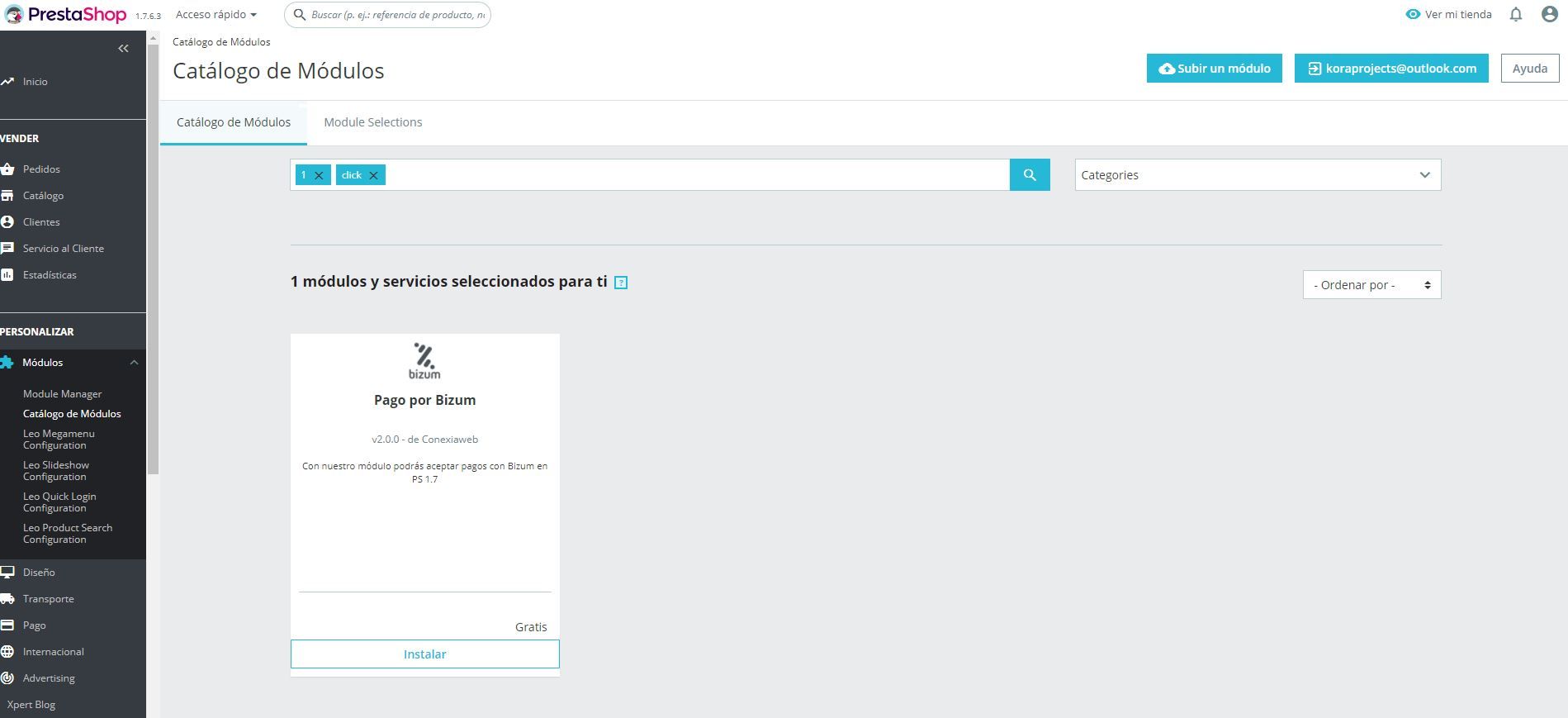1568x718 pixels.
Task: Open Xpert Blog in the sidebar
Action: point(31,705)
